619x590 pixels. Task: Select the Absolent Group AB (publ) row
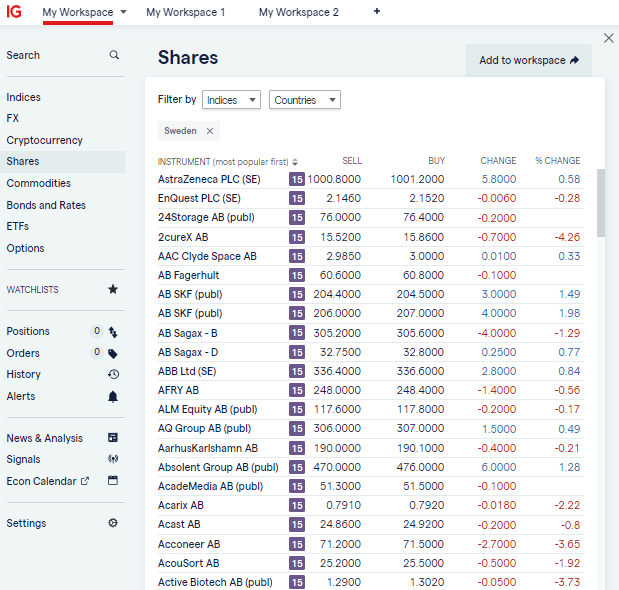(x=370, y=467)
